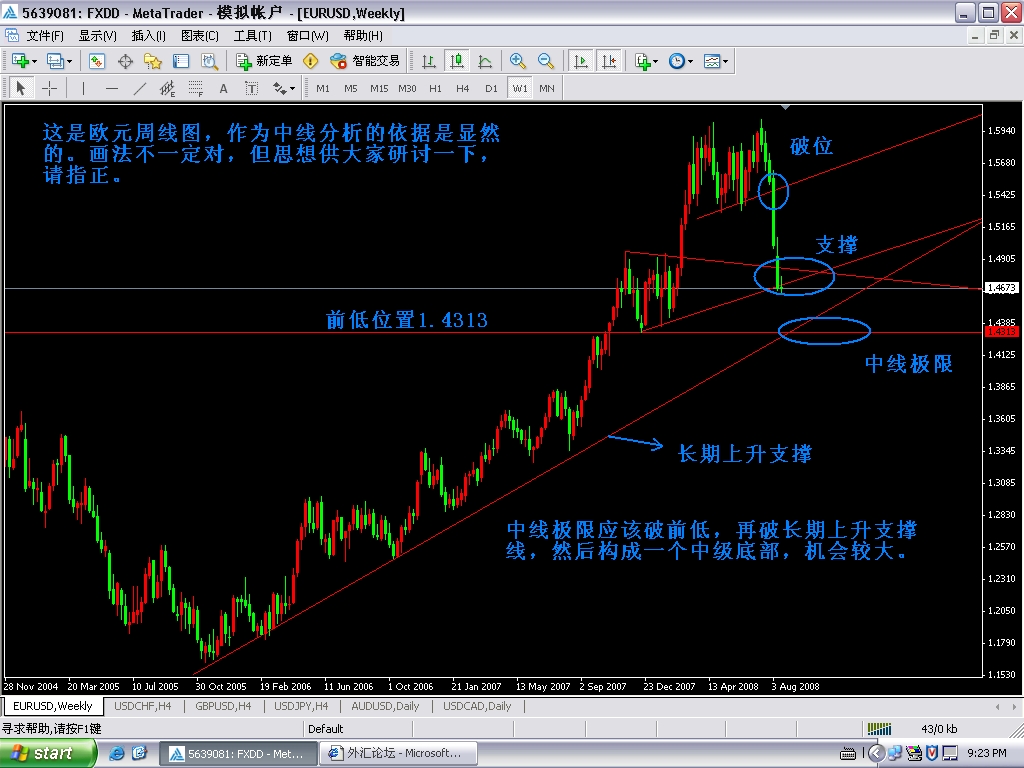
Task: Switch to GBPUSD,H4 chart tab
Action: 223,706
